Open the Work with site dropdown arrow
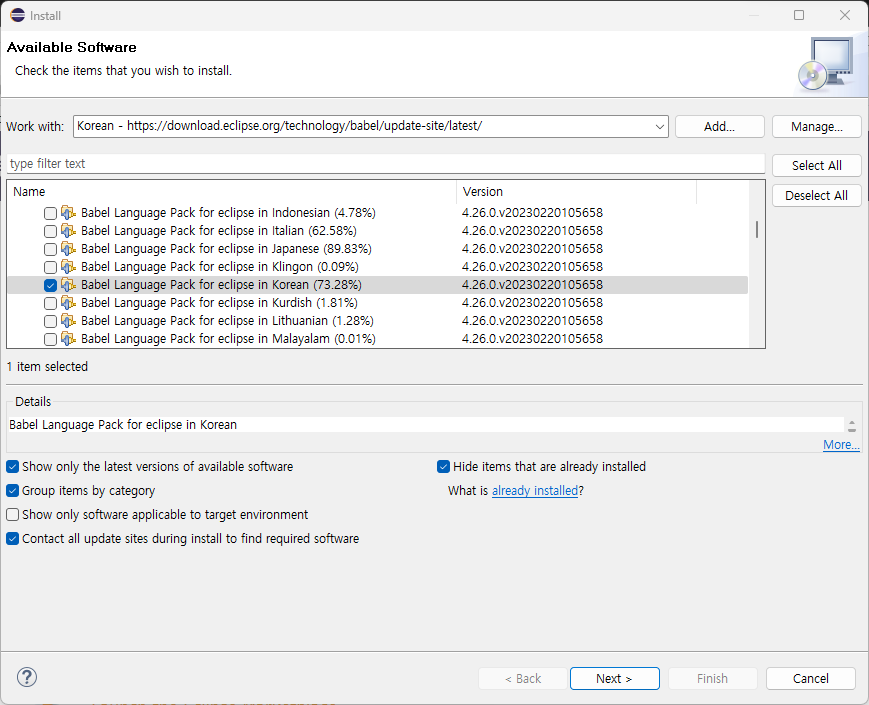This screenshot has width=869, height=705. [x=660, y=126]
